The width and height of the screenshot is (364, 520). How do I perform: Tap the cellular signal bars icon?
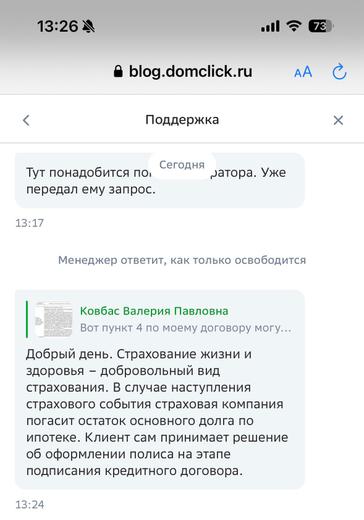click(x=270, y=27)
